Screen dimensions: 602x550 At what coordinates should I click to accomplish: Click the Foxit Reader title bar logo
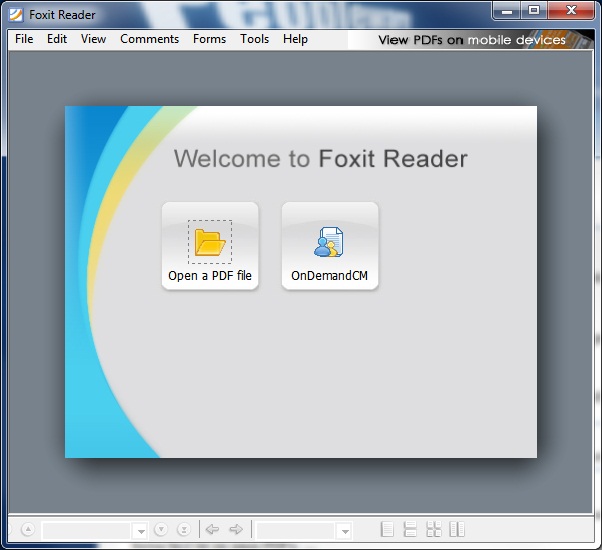[16, 15]
